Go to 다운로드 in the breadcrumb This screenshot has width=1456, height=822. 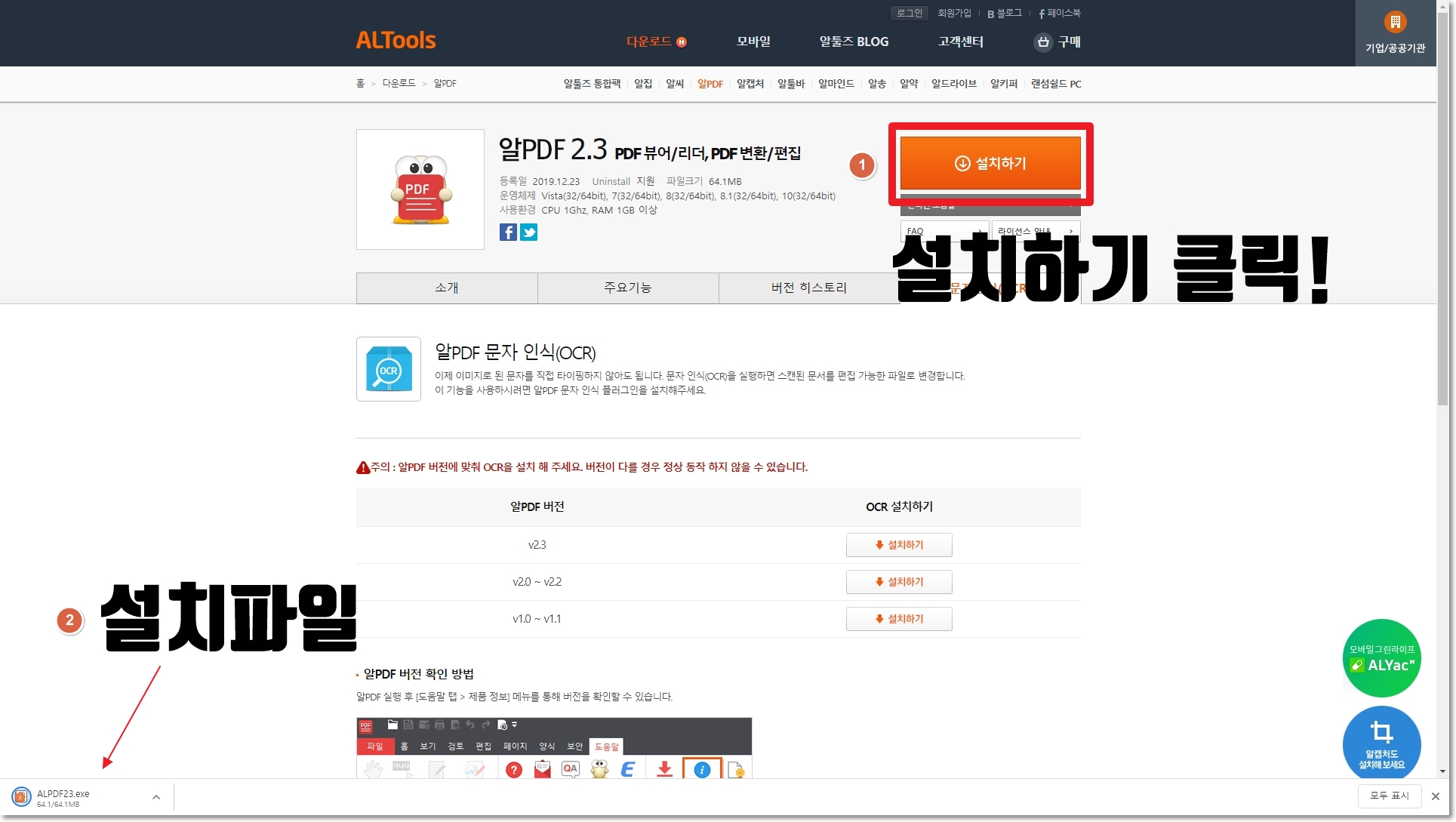point(399,83)
